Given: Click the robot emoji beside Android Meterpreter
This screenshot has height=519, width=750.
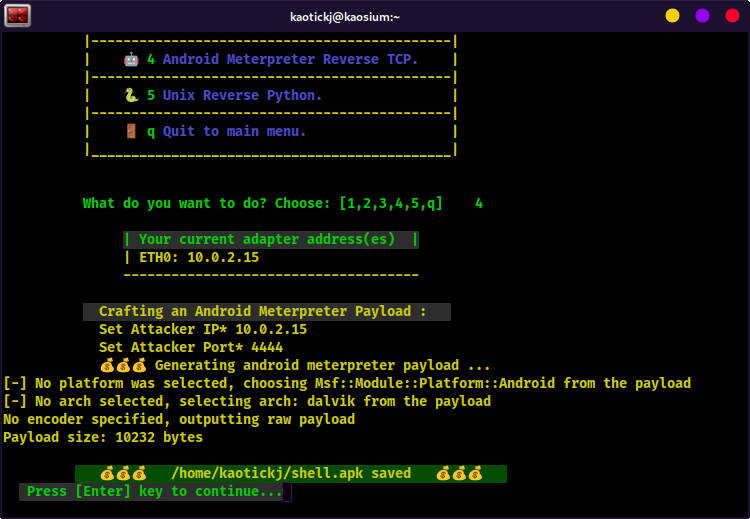Looking at the screenshot, I should [131, 60].
